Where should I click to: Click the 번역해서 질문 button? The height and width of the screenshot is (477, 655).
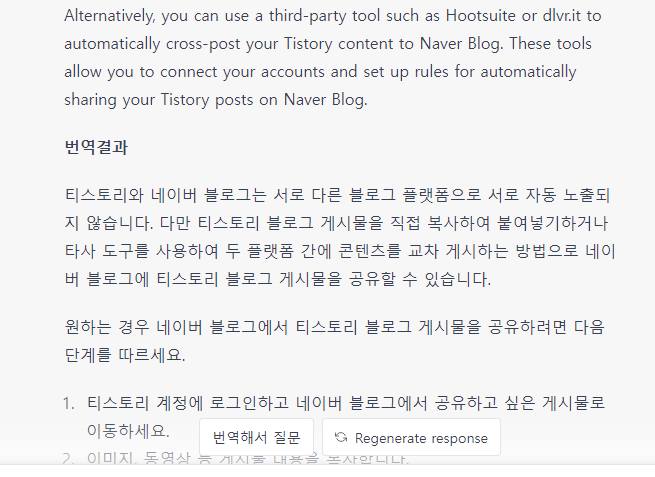tap(256, 437)
